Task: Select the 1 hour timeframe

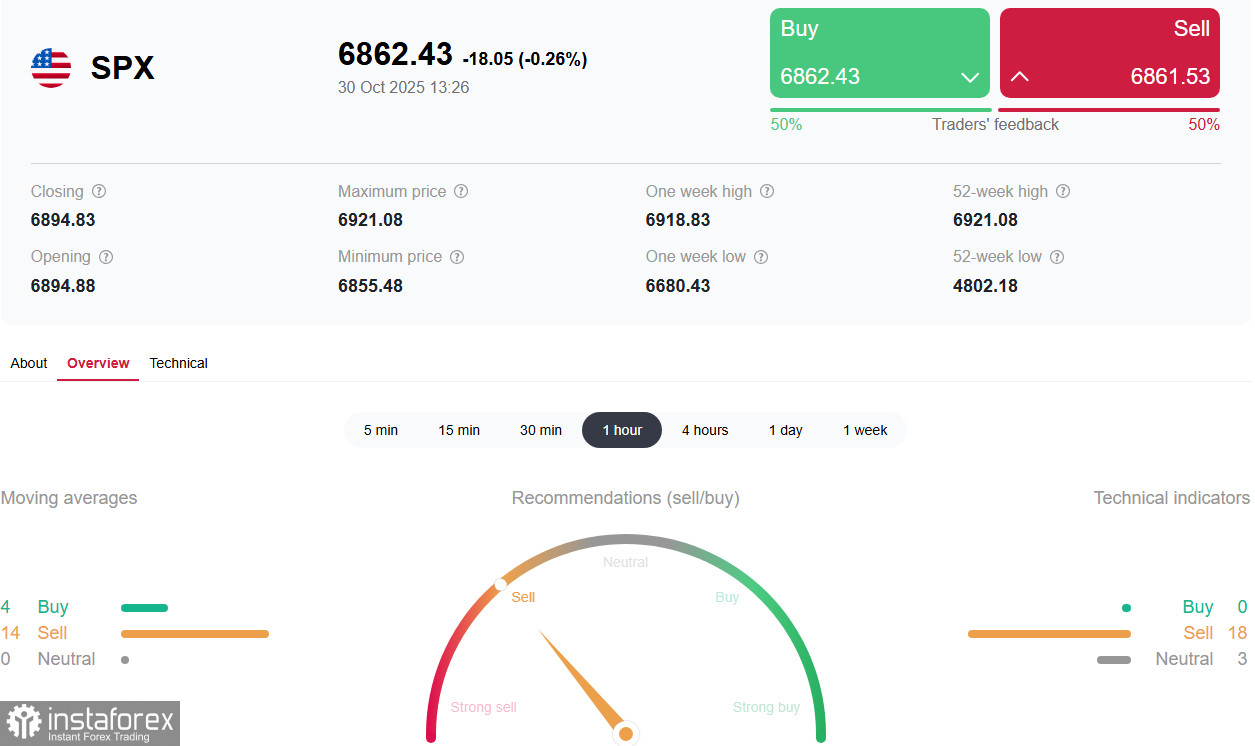Action: click(x=622, y=430)
